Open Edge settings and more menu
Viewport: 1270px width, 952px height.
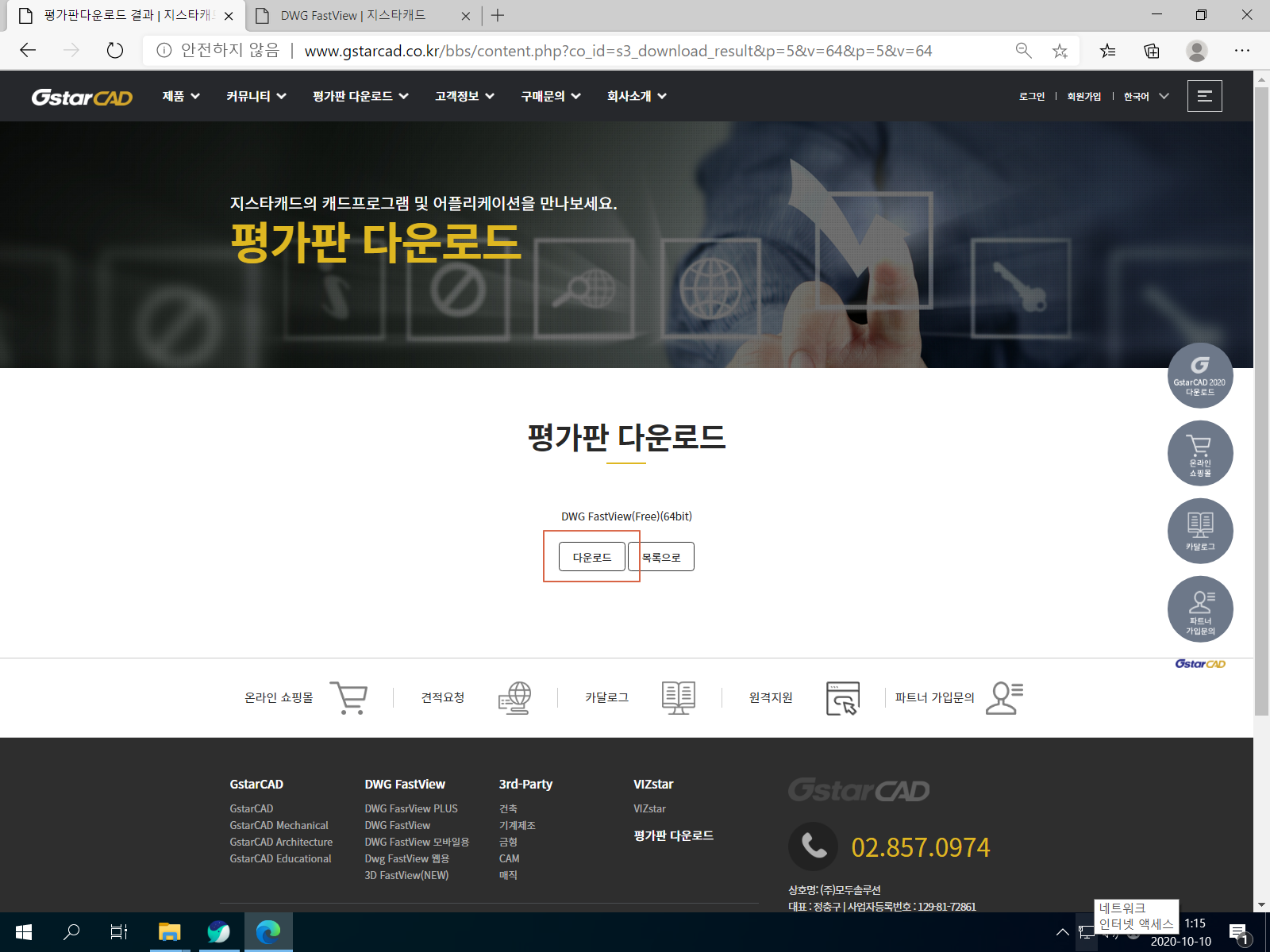point(1242,51)
